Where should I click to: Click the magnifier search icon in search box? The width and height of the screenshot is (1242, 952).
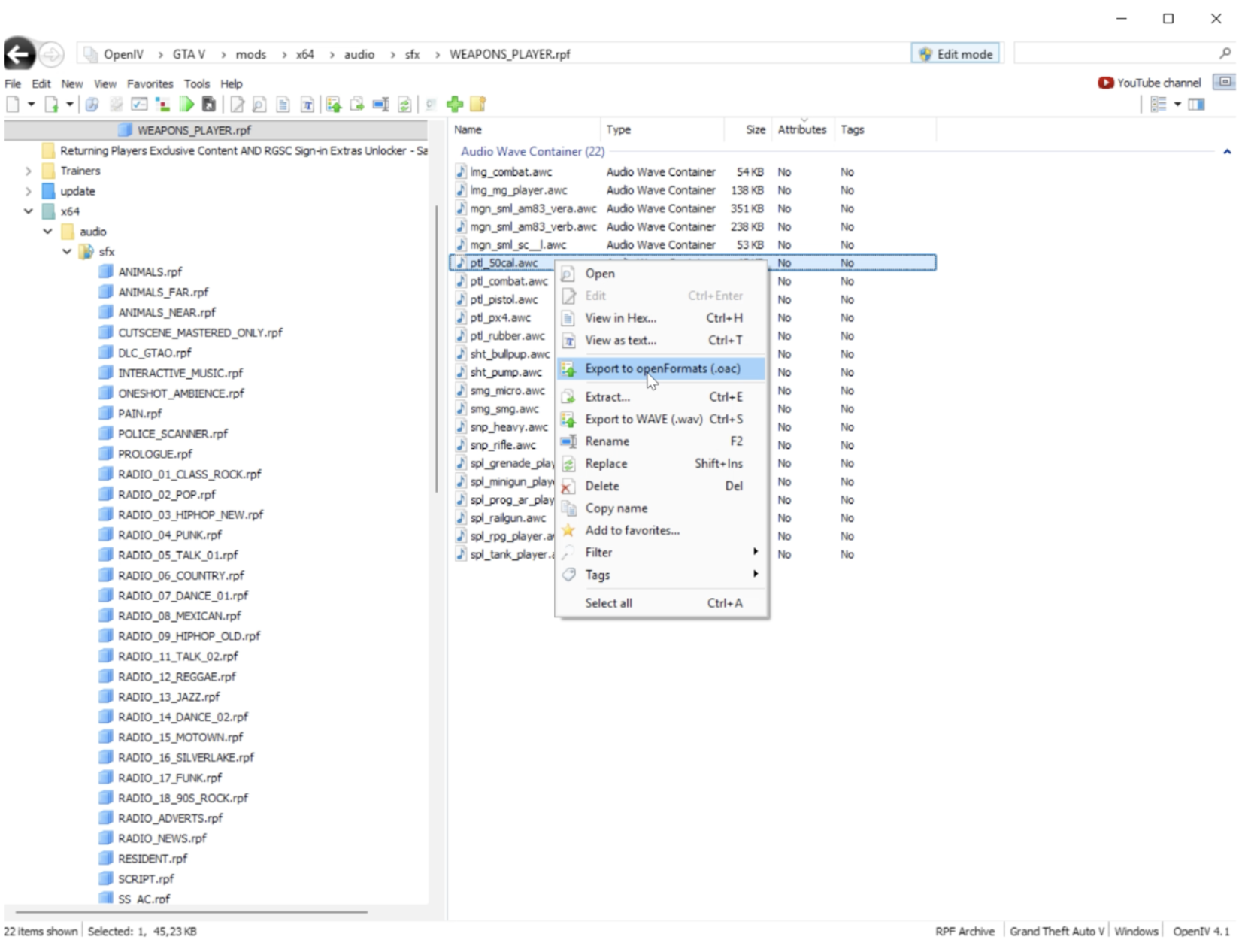(1225, 53)
